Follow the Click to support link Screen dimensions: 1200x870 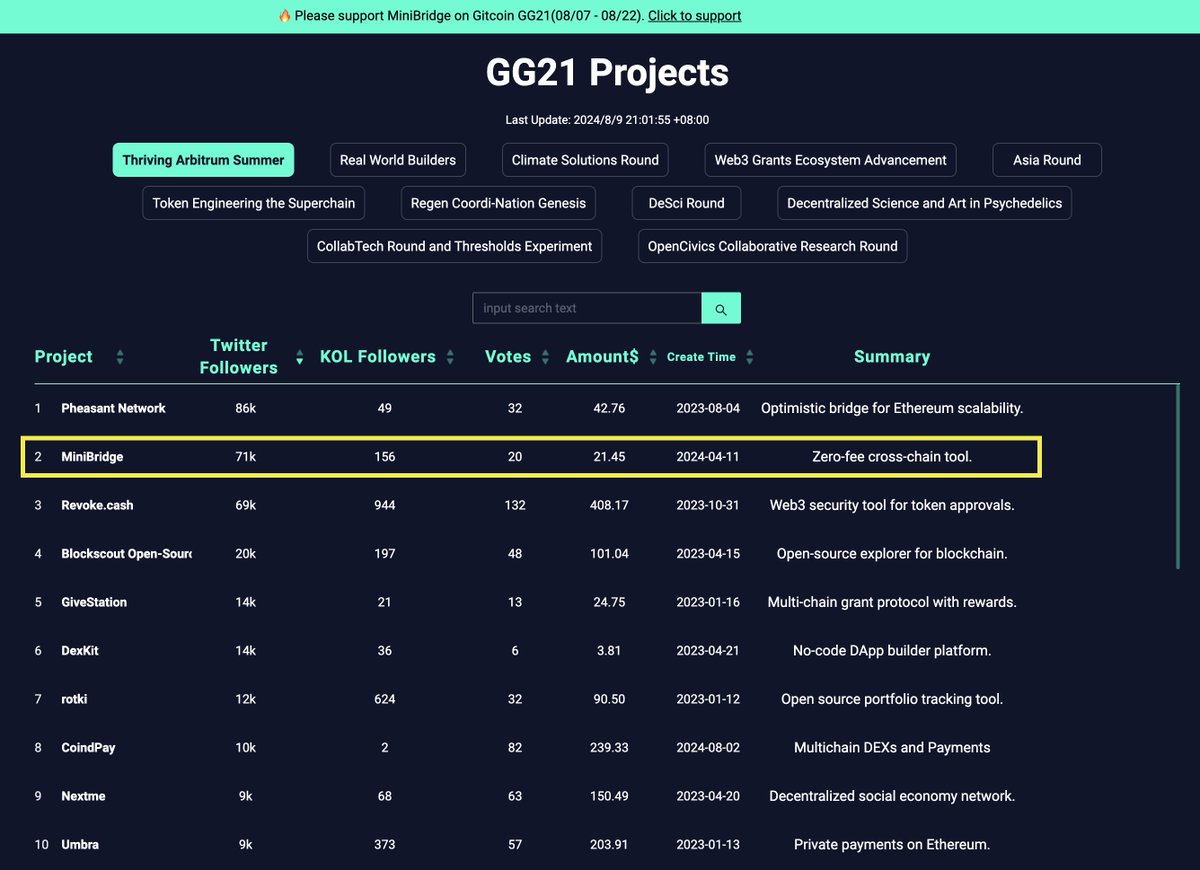694,16
